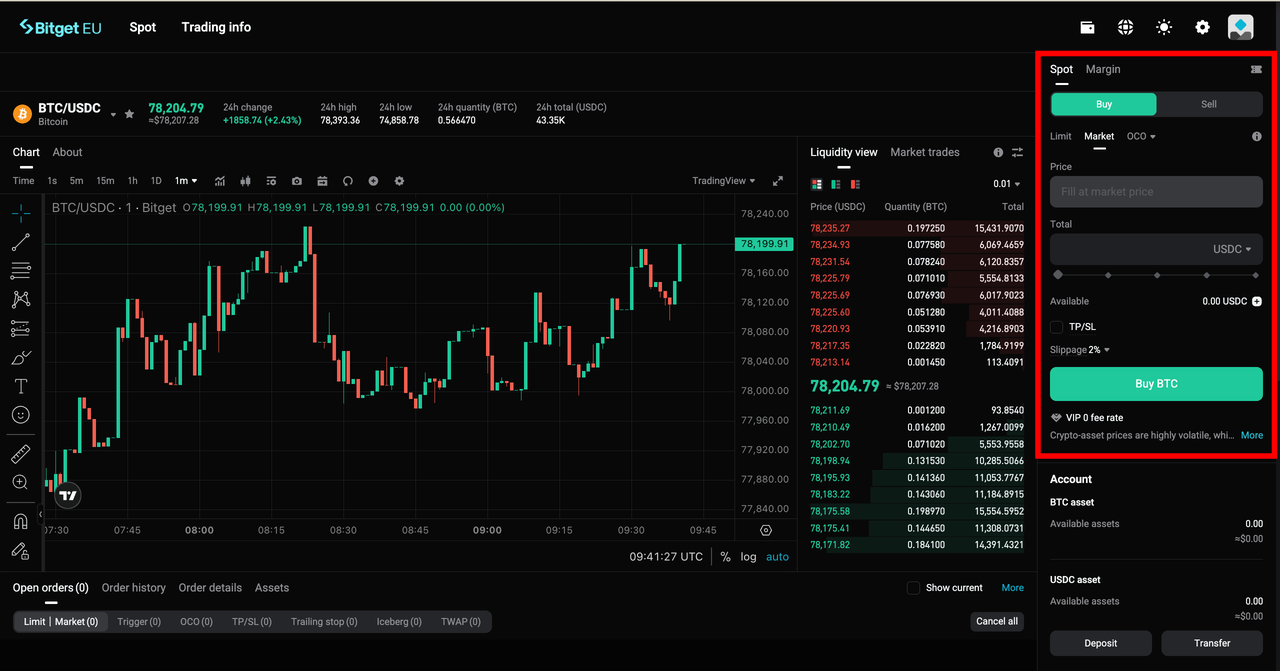Select the pattern drawing tool
This screenshot has height=671, width=1280.
coord(20,299)
